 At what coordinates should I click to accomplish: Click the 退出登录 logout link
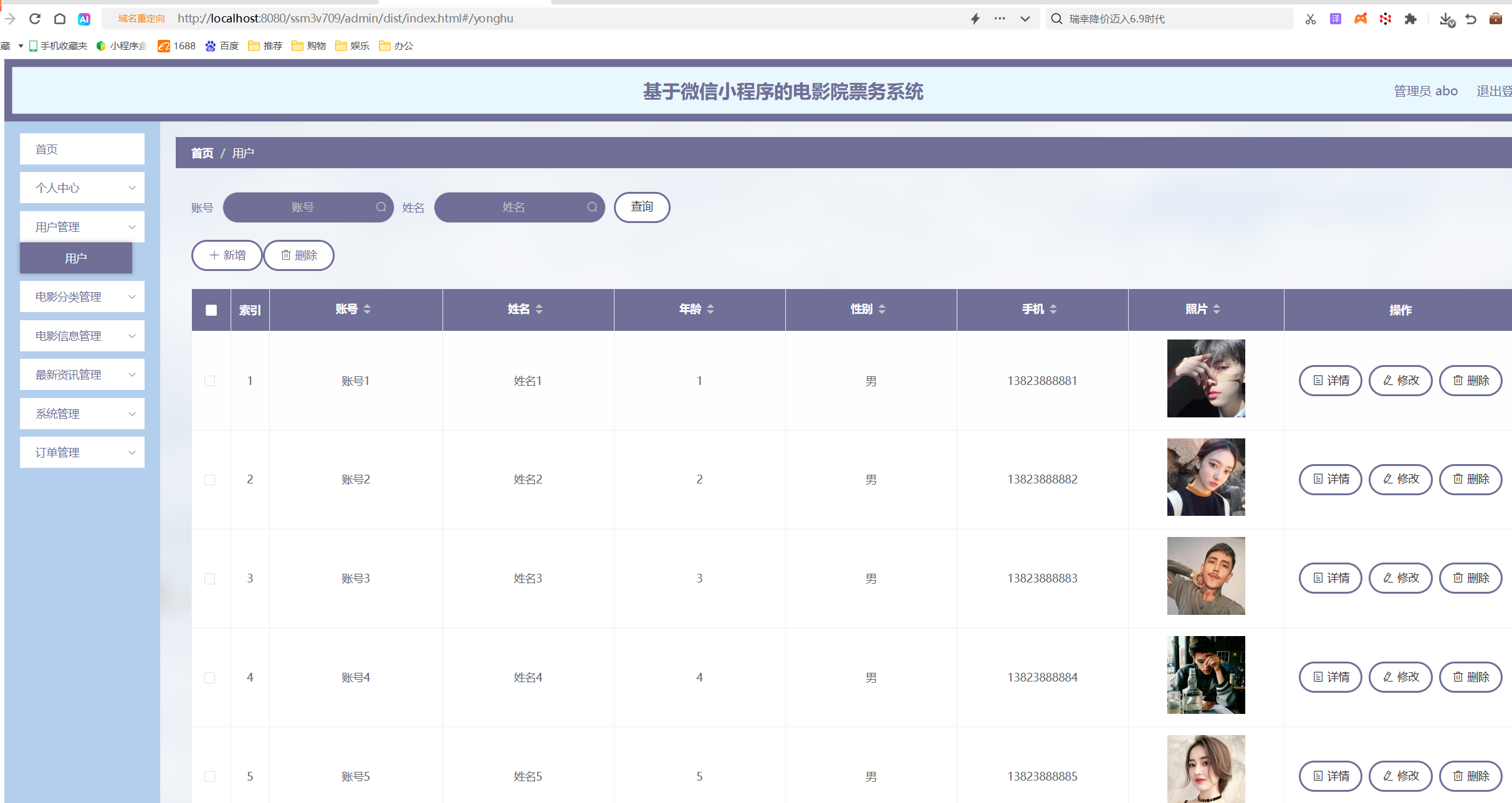[1494, 91]
